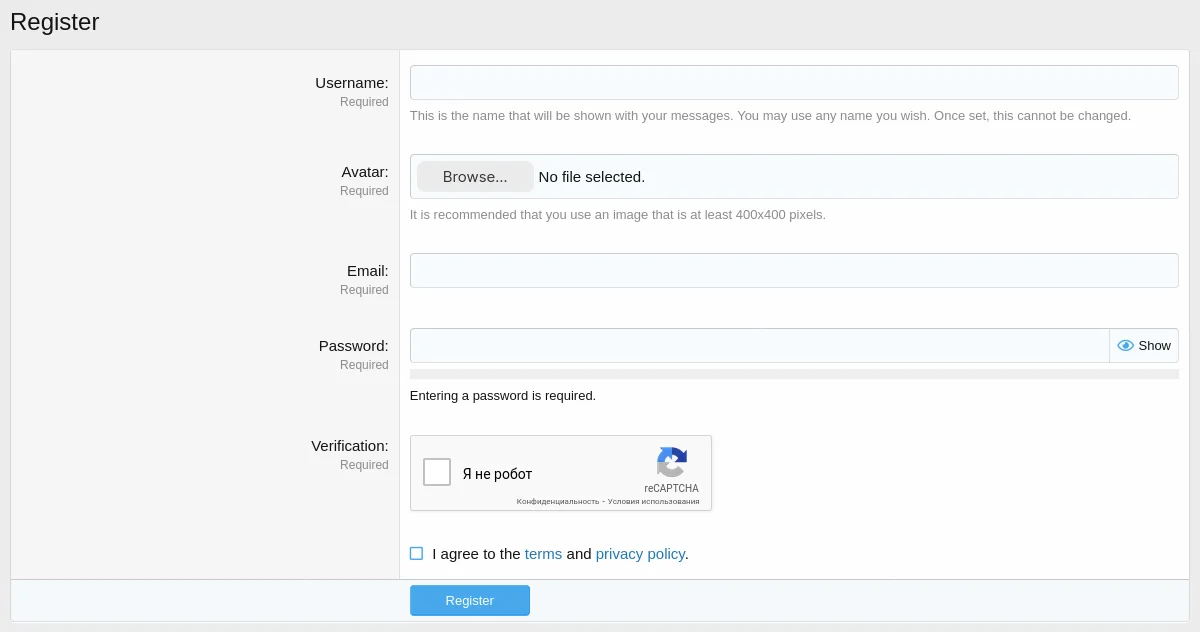Click inside the Email input field
The width and height of the screenshot is (1200, 632).
pos(794,270)
